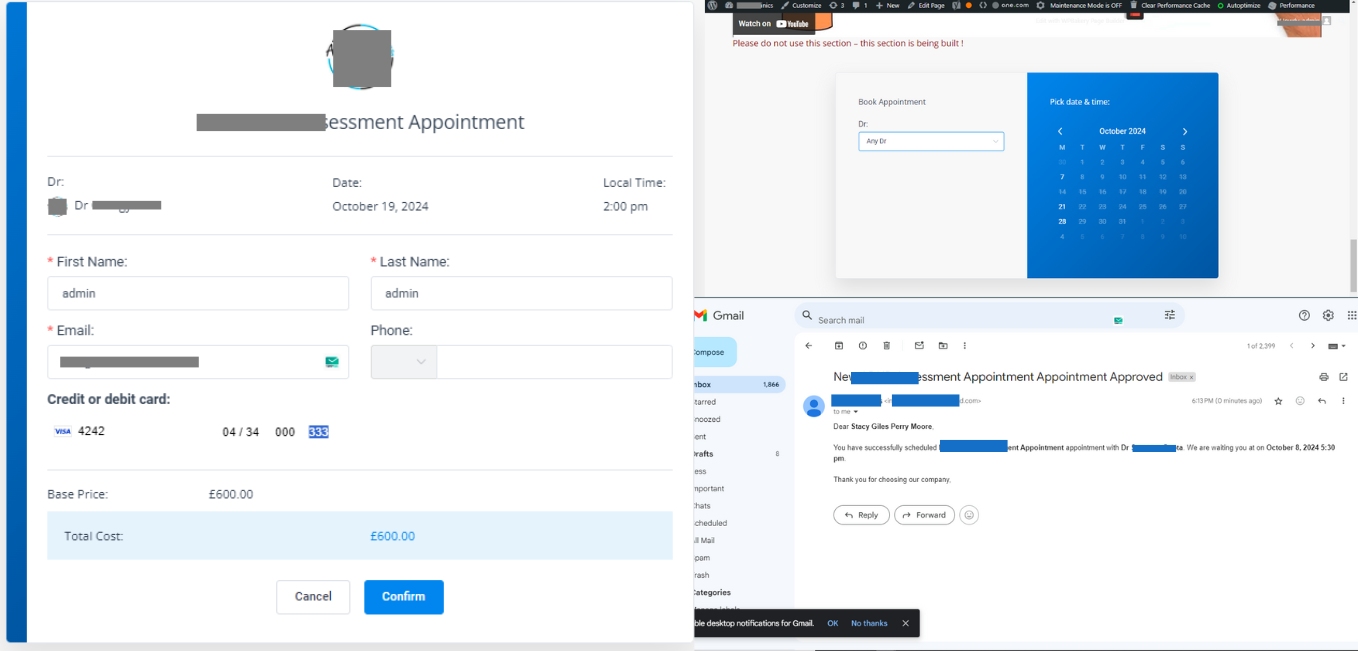Screen dimensions: 1358x651
Task: Archive the open Gmail message
Action: pyautogui.click(x=839, y=346)
